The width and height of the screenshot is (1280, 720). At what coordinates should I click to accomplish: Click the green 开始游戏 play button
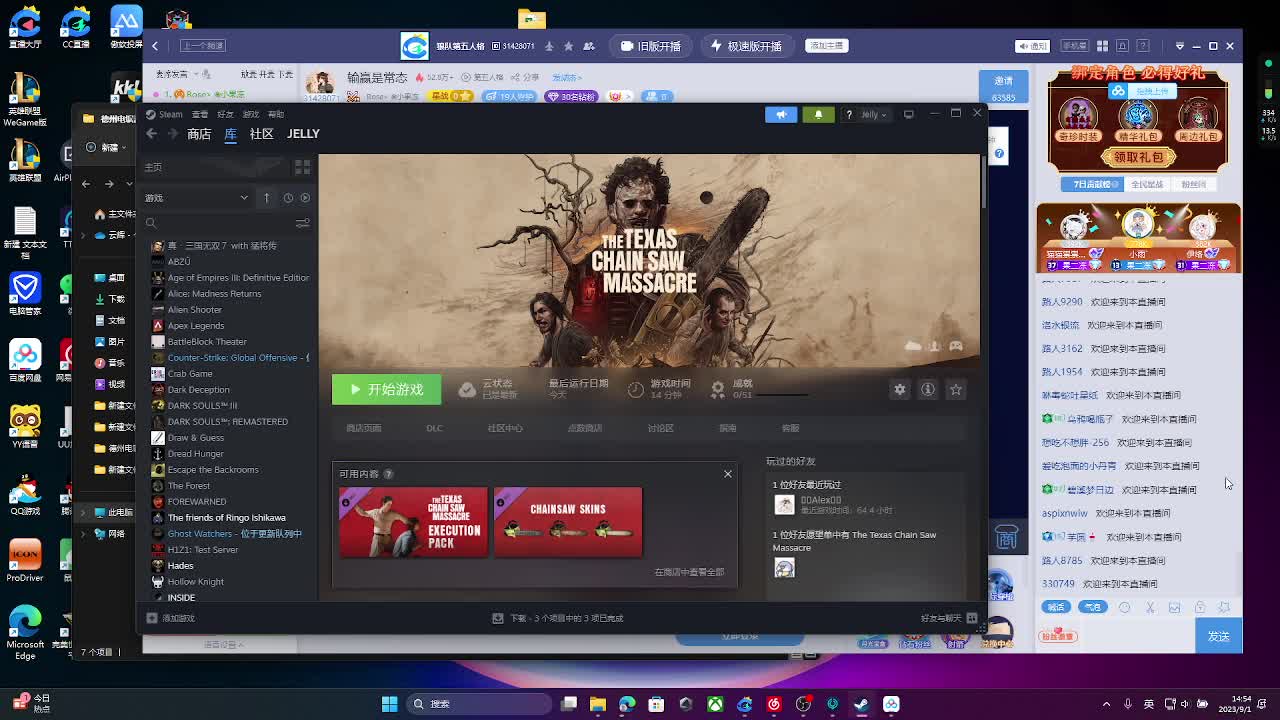click(x=386, y=390)
